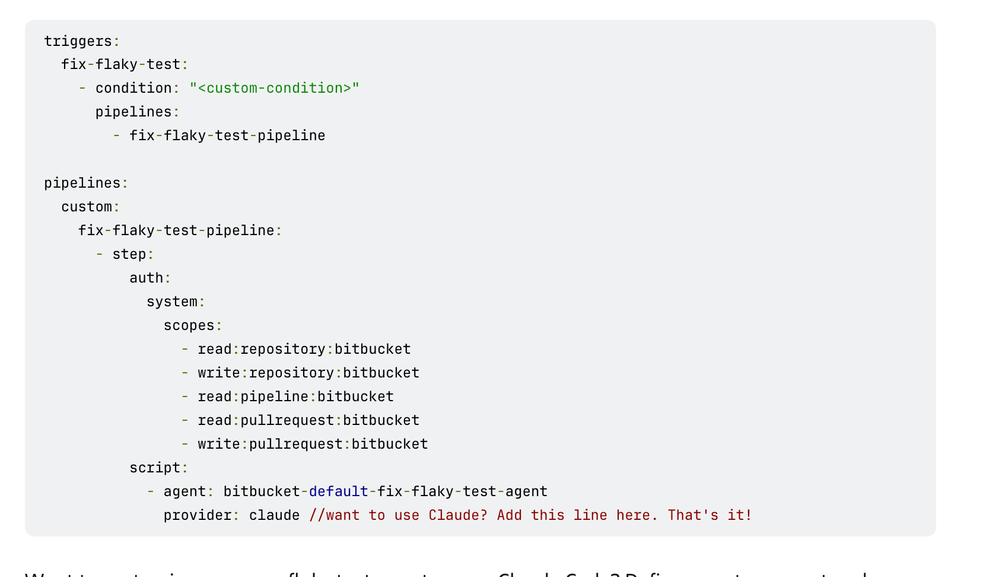Image resolution: width=999 pixels, height=577 pixels.
Task: Click 'read:pullrequest:bitbucket' scope entry
Action: coord(308,420)
